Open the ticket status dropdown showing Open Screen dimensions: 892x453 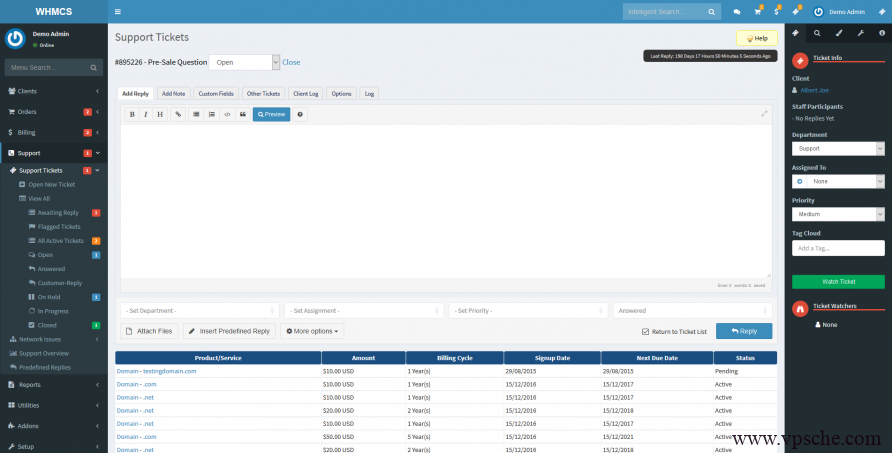243,62
